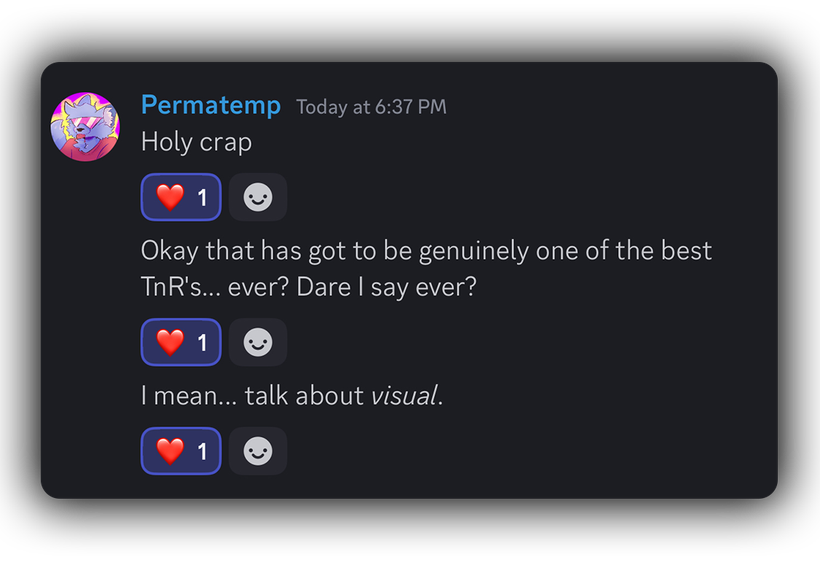Click red heart emoji in second reaction
This screenshot has width=820, height=568.
coord(170,342)
